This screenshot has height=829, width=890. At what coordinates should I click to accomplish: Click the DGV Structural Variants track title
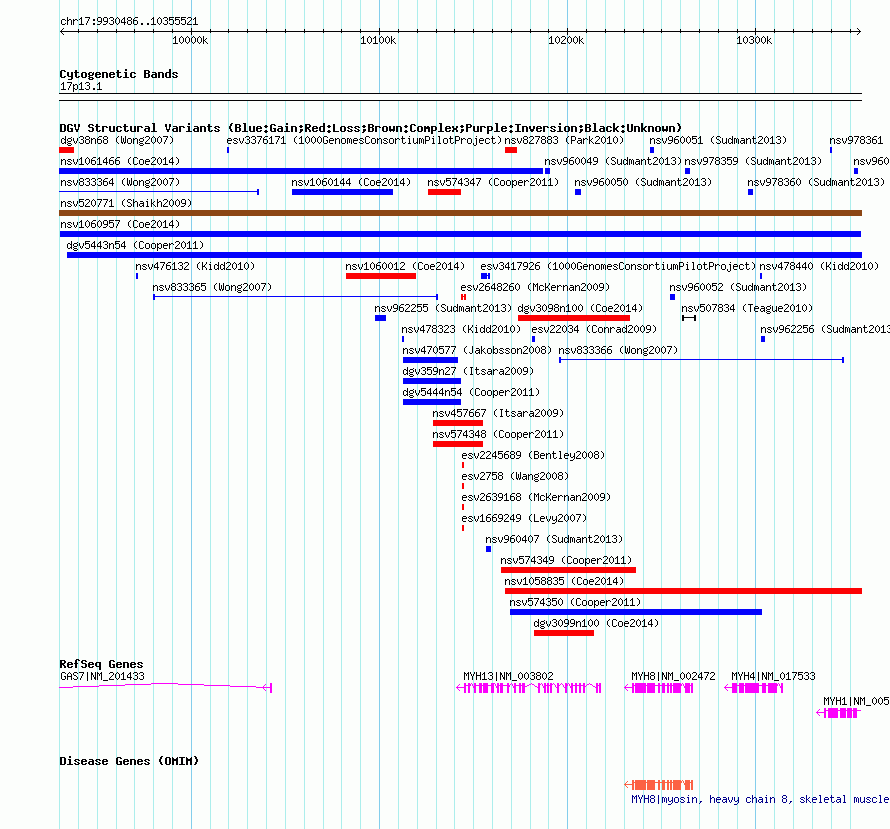pyautogui.click(x=370, y=128)
